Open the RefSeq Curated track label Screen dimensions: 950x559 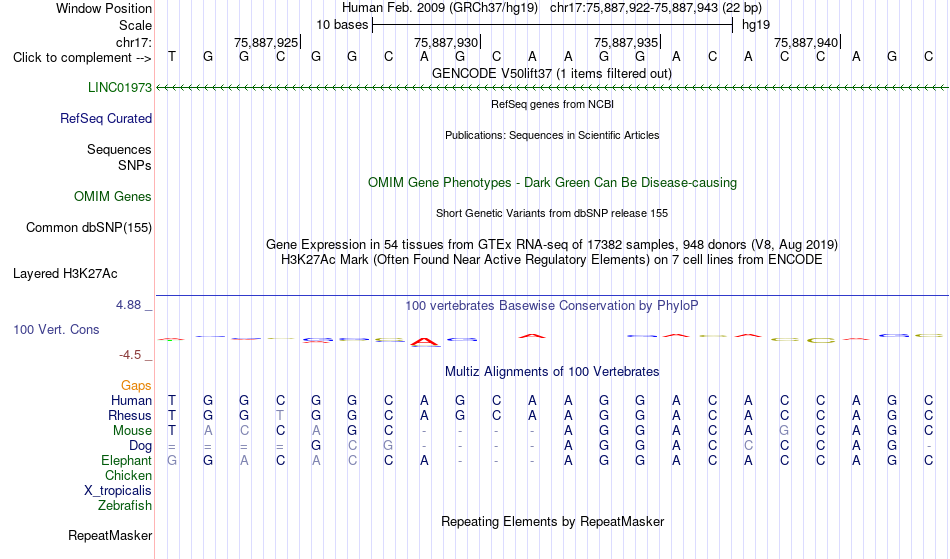coord(106,118)
